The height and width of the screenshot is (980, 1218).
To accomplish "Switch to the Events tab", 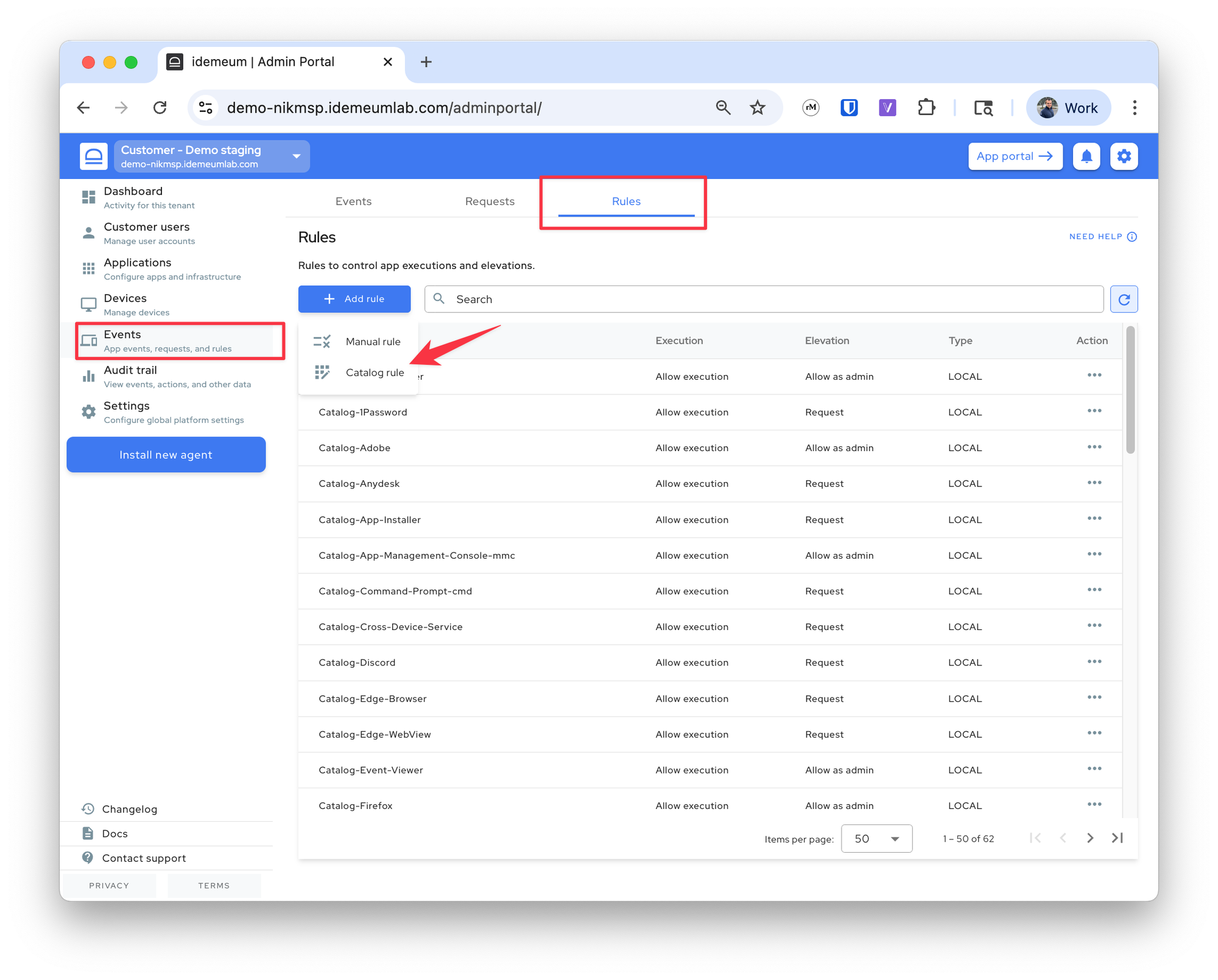I will click(x=353, y=201).
